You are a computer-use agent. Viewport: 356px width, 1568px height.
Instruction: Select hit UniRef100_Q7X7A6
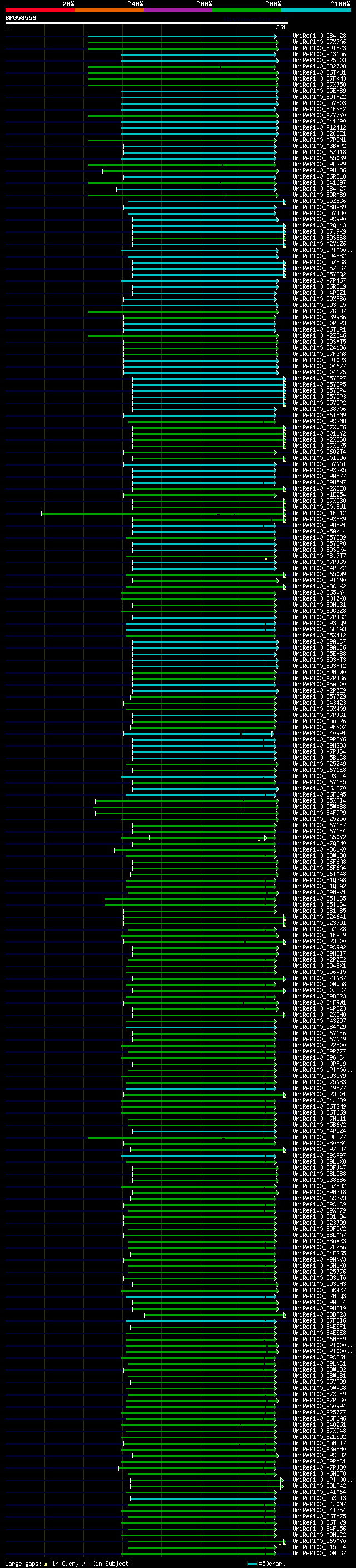tap(319, 42)
